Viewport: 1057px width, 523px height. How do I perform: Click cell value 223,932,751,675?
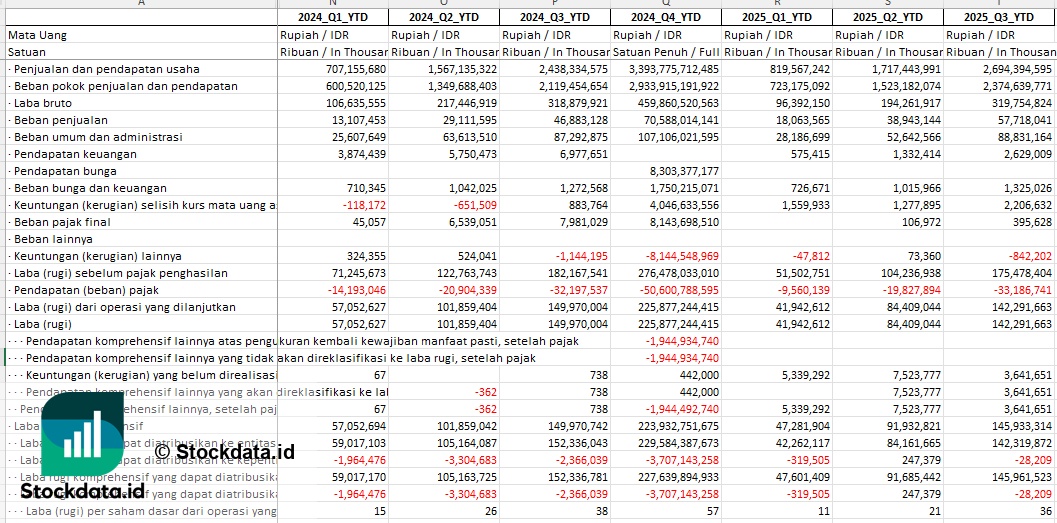676,426
